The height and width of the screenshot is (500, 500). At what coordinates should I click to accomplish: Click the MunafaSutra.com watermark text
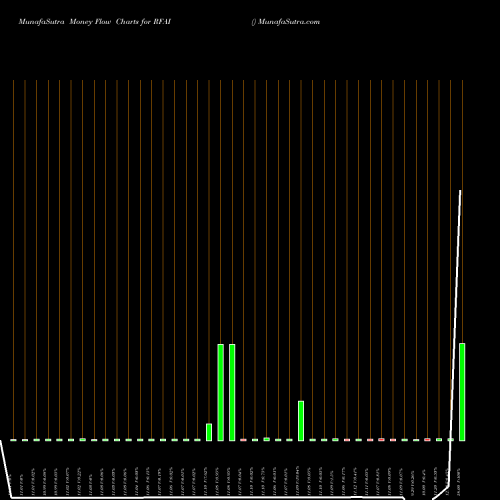[x=289, y=22]
